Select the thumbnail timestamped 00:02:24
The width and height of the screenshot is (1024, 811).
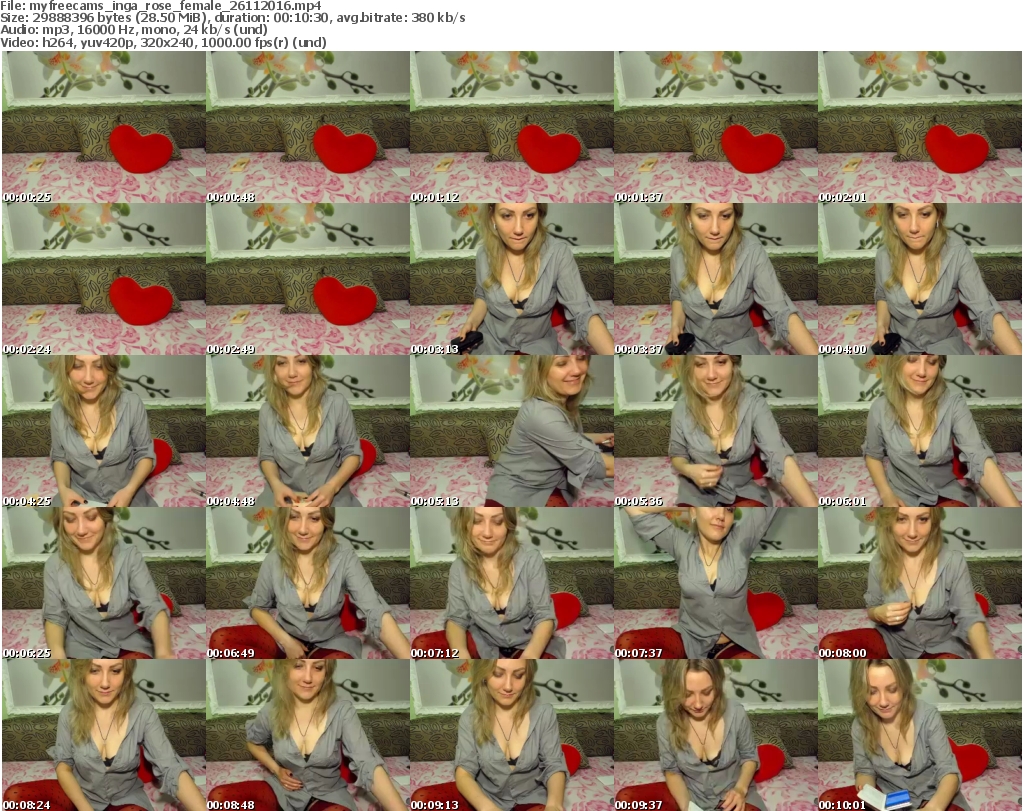click(103, 279)
